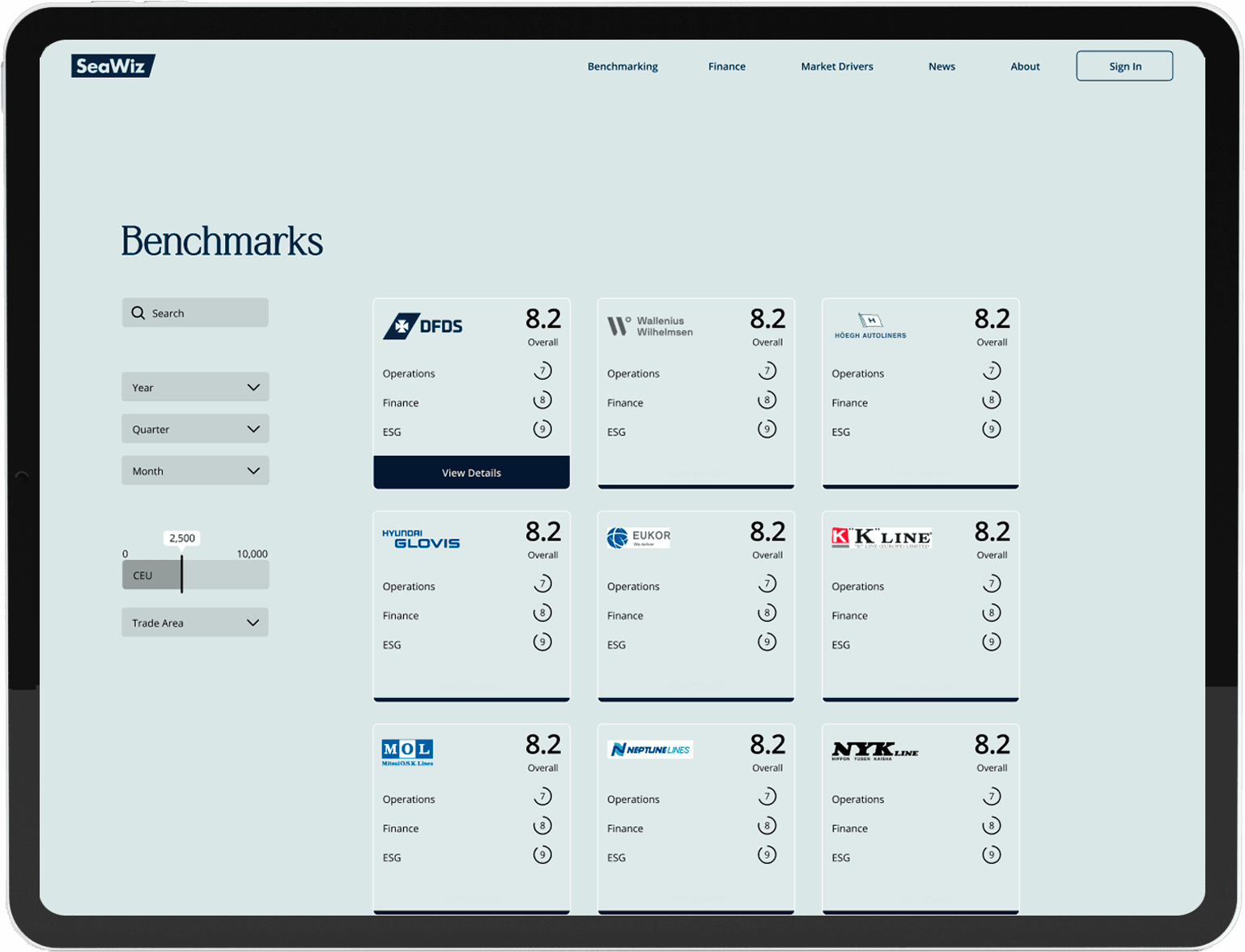1245x952 pixels.
Task: Click DFDS Operations score ring 7
Action: (x=542, y=371)
